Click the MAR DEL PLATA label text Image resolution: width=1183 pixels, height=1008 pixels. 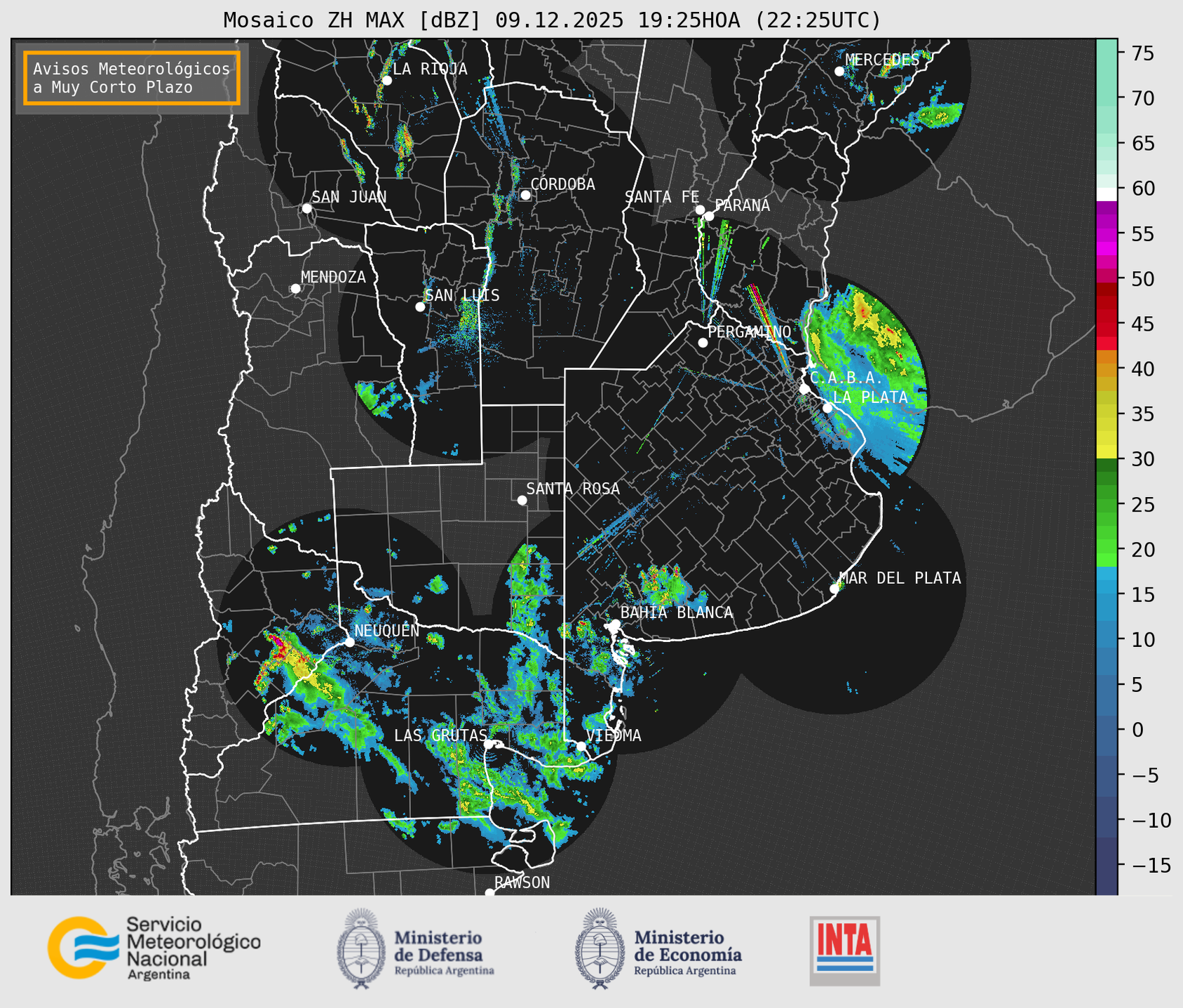coord(900,578)
